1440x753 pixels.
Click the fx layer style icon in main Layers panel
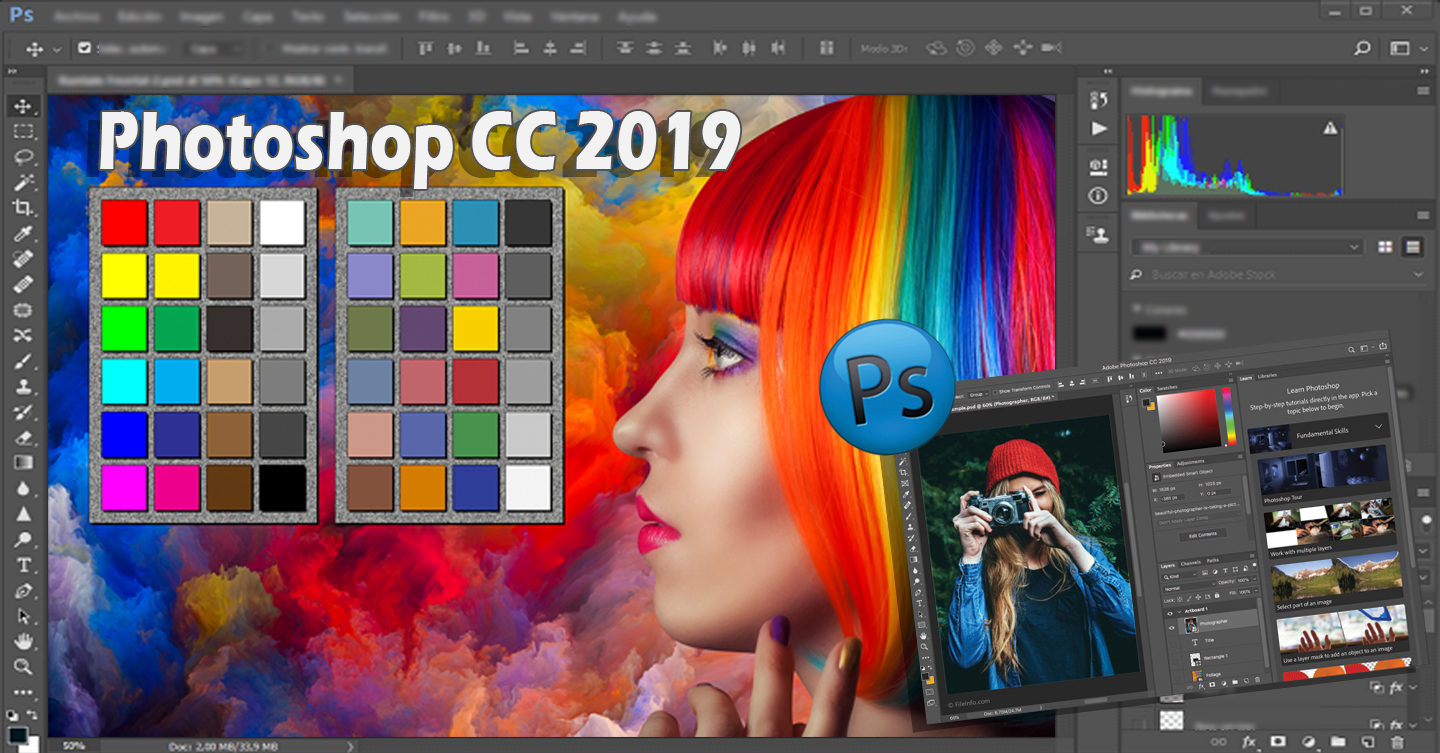pos(1248,742)
